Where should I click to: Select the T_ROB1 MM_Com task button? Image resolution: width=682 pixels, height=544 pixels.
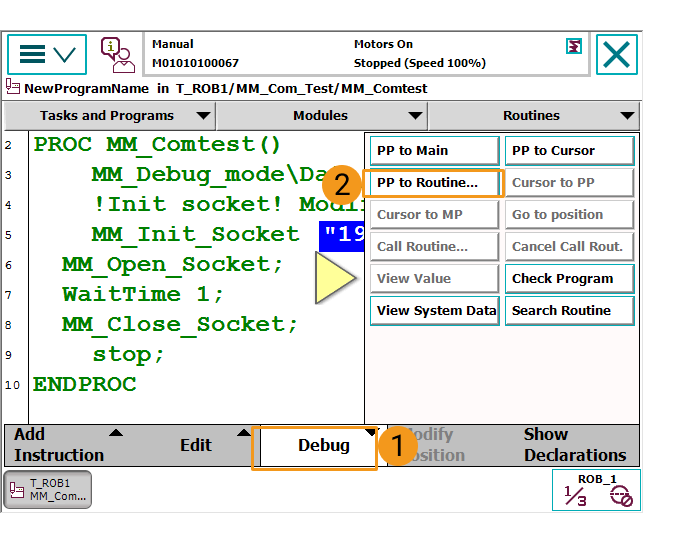(x=48, y=489)
